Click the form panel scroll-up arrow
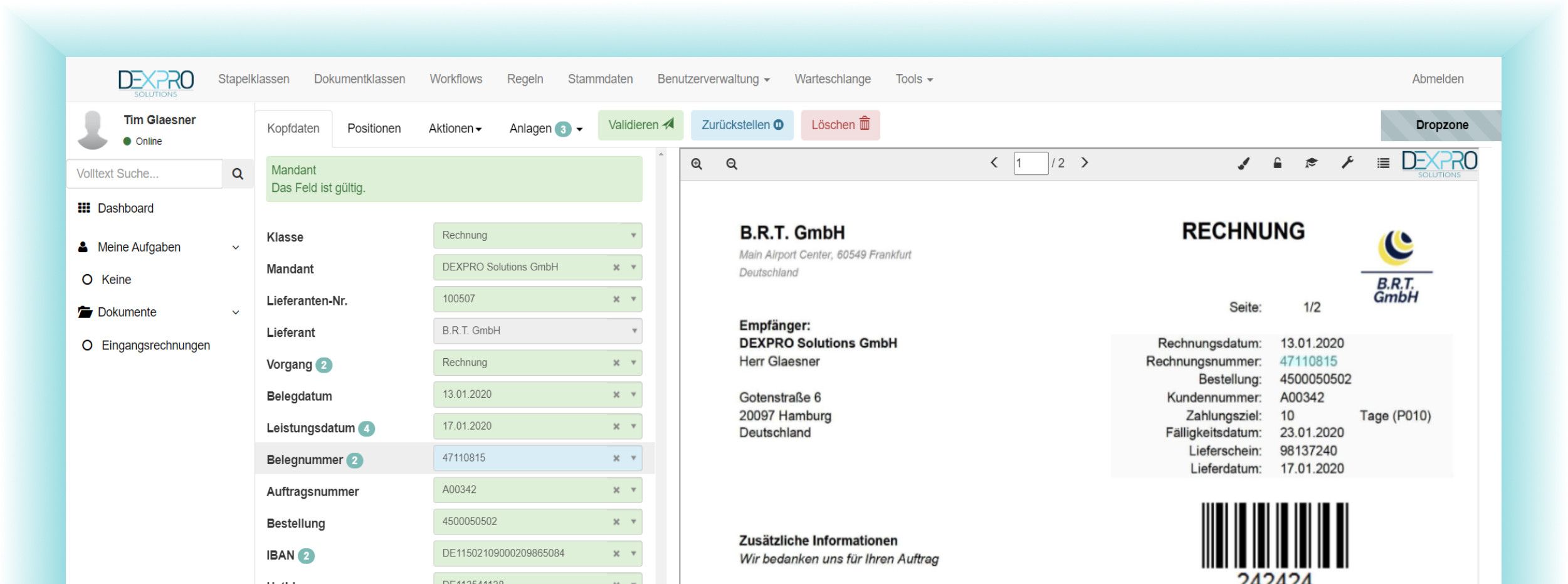This screenshot has width=1568, height=584. pos(661,154)
